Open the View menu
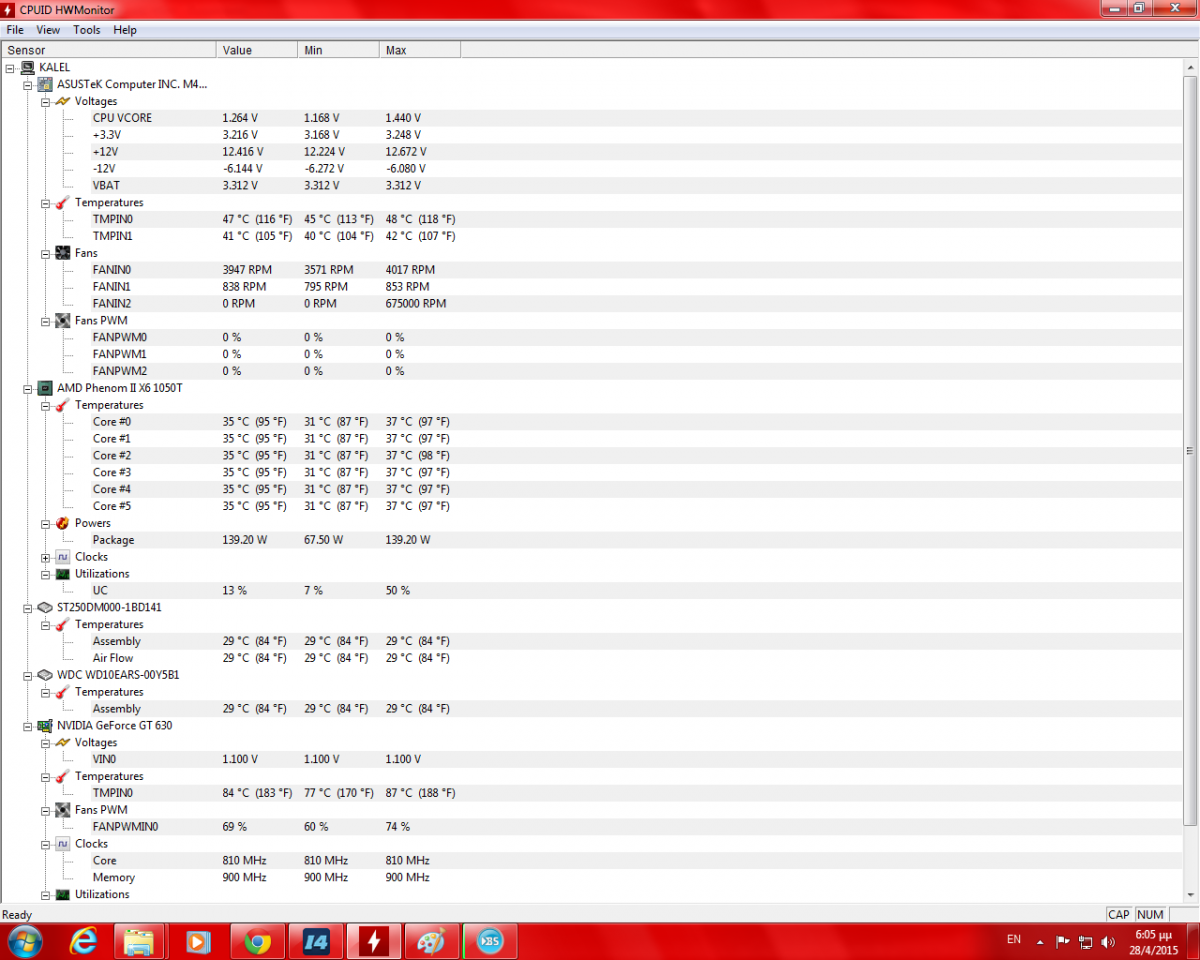This screenshot has height=960, width=1200. pyautogui.click(x=48, y=30)
